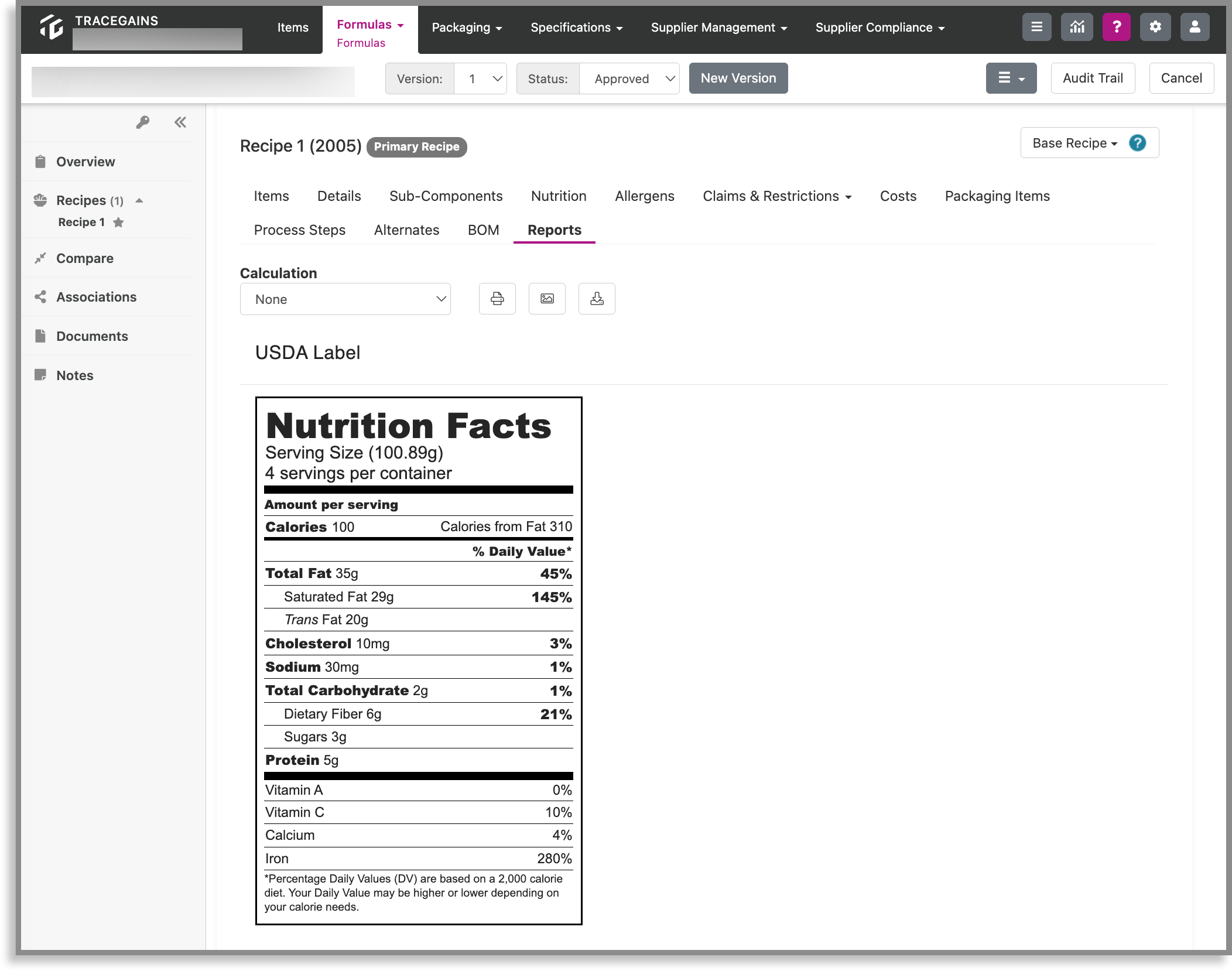Screen dimensions: 1232x971
Task: Open Documents in the sidebar
Action: (92, 336)
